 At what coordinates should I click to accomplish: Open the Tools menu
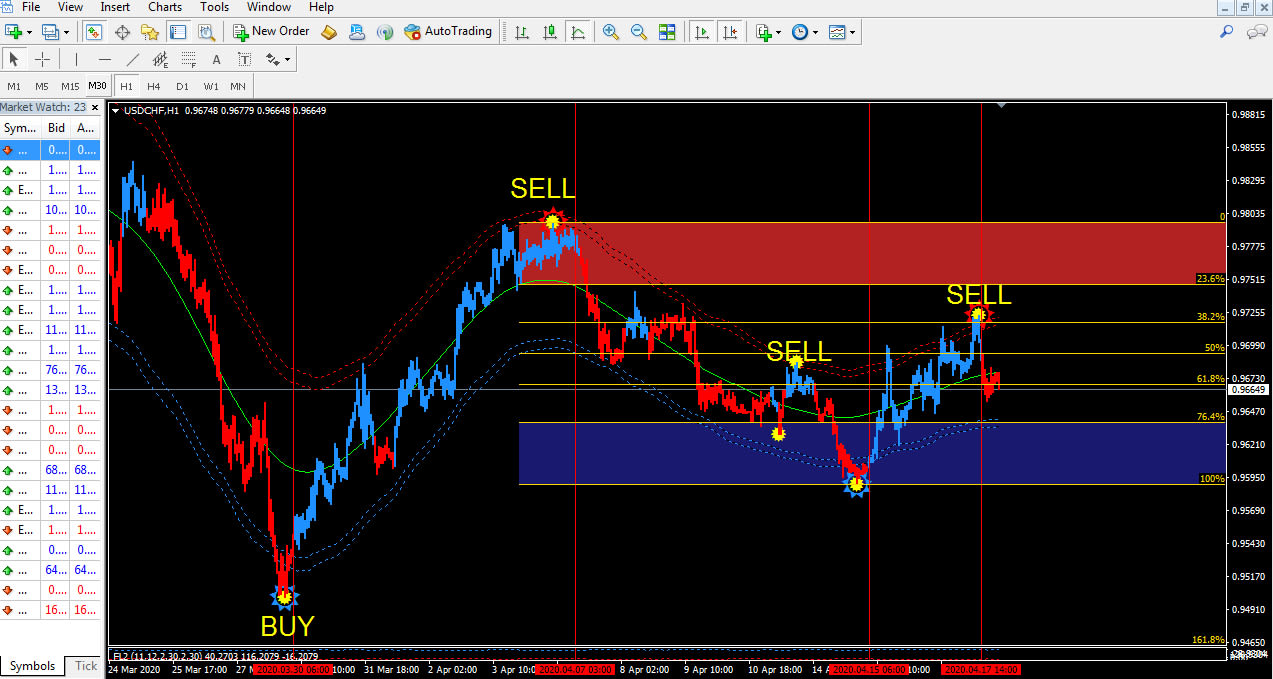[x=214, y=7]
